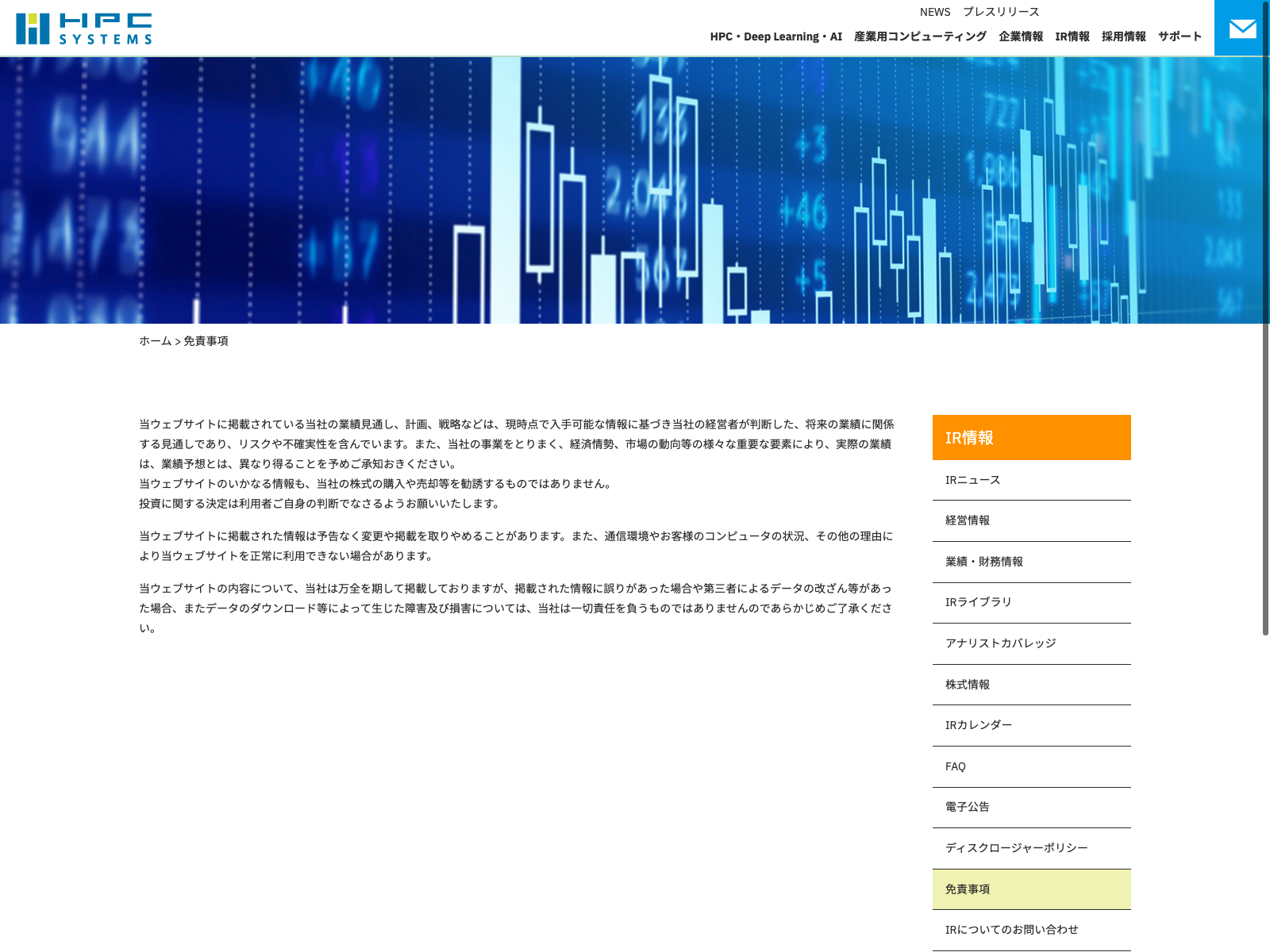
Task: Open the mail contact envelope icon
Action: [1242, 29]
